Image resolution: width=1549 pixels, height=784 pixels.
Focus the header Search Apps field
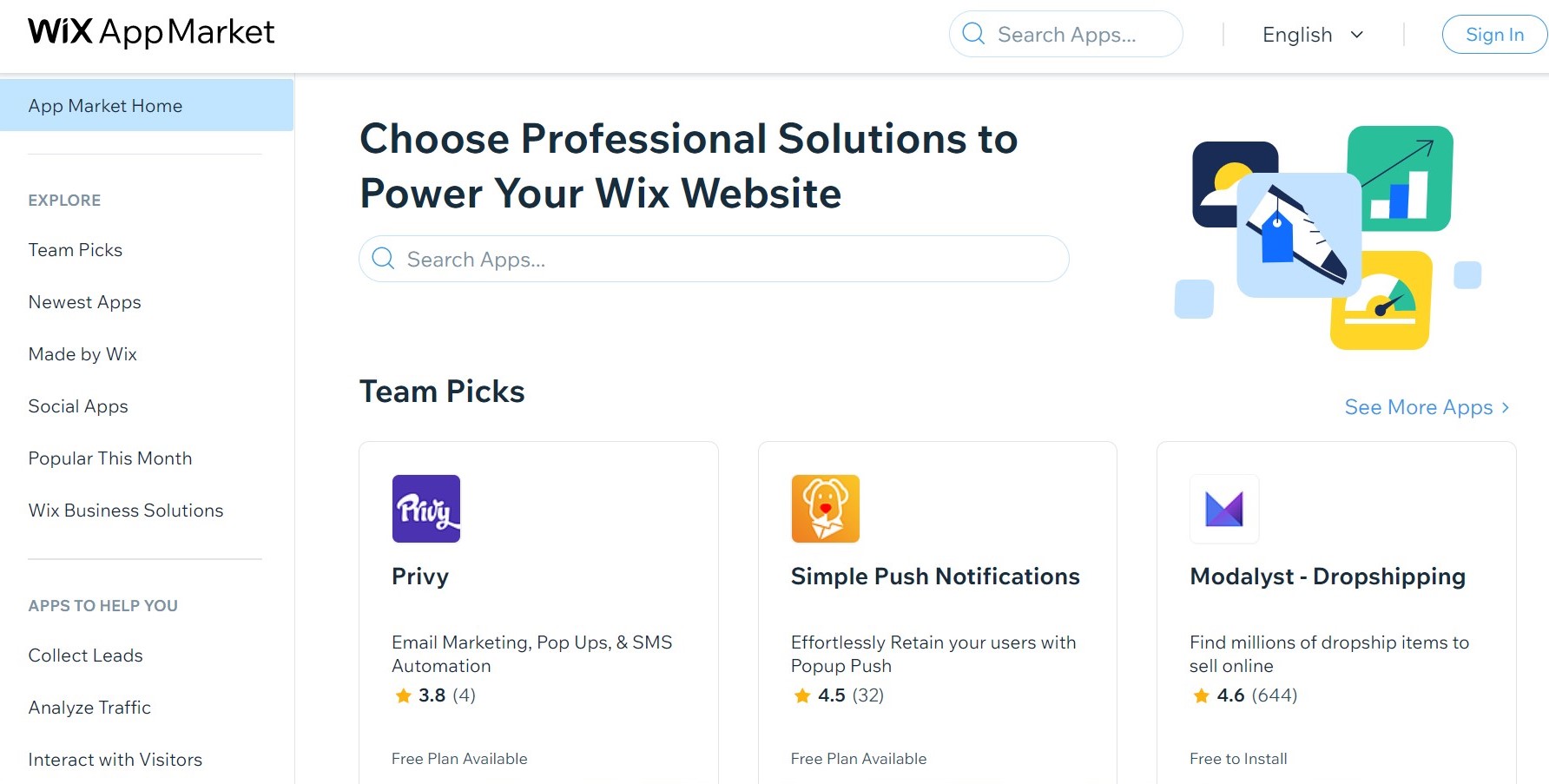(x=1077, y=35)
